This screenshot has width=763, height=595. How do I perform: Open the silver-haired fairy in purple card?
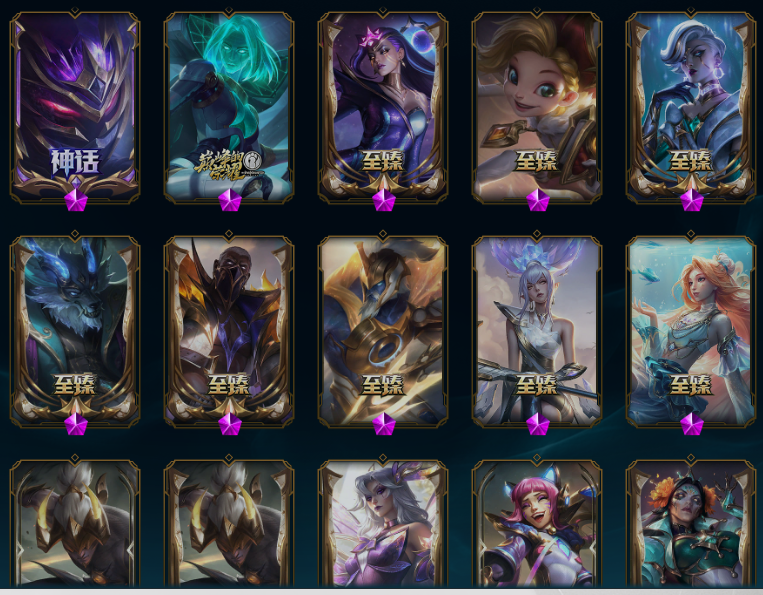click(x=383, y=523)
